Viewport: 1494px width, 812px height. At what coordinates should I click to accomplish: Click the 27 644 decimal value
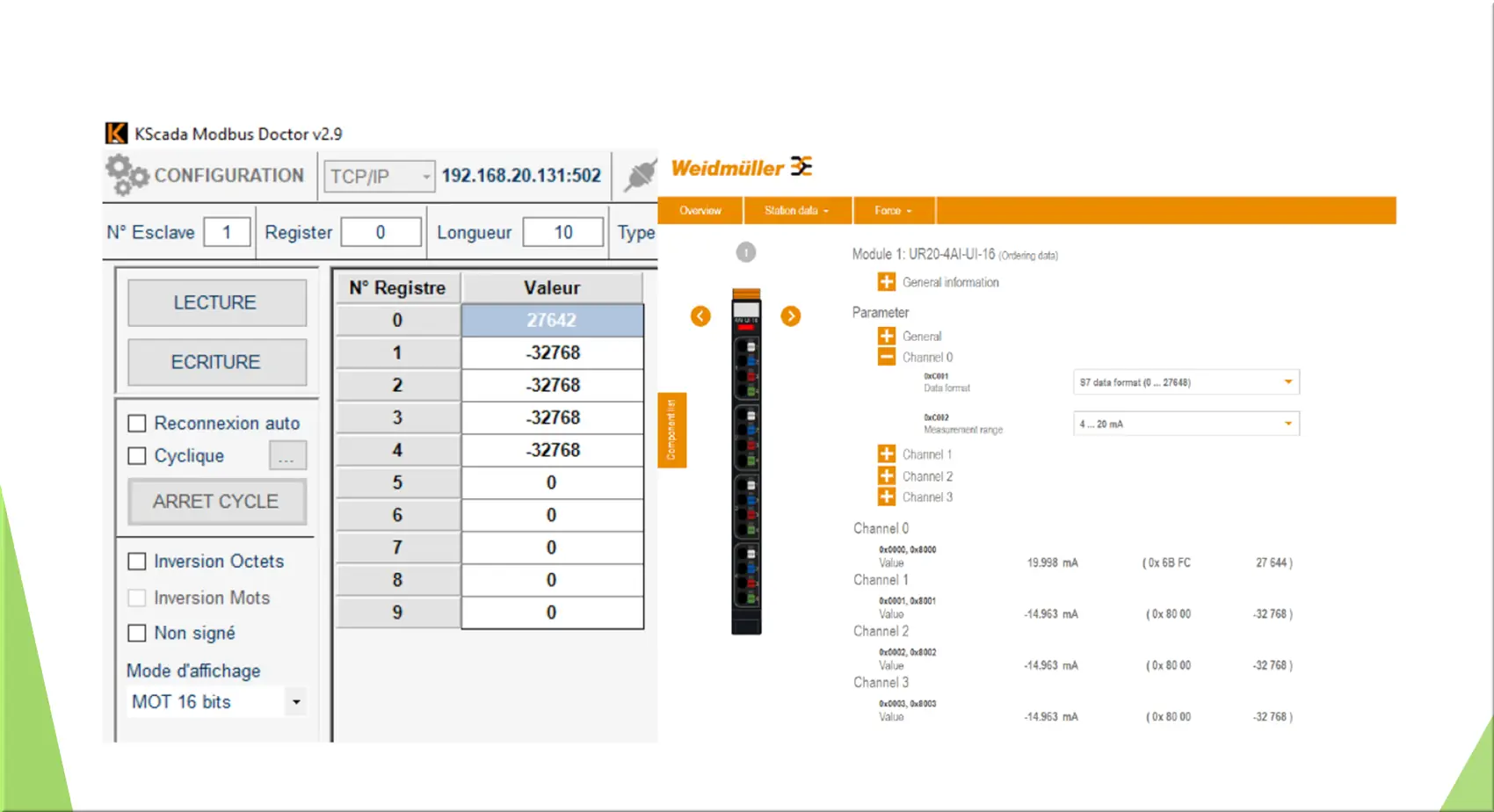tap(1272, 562)
